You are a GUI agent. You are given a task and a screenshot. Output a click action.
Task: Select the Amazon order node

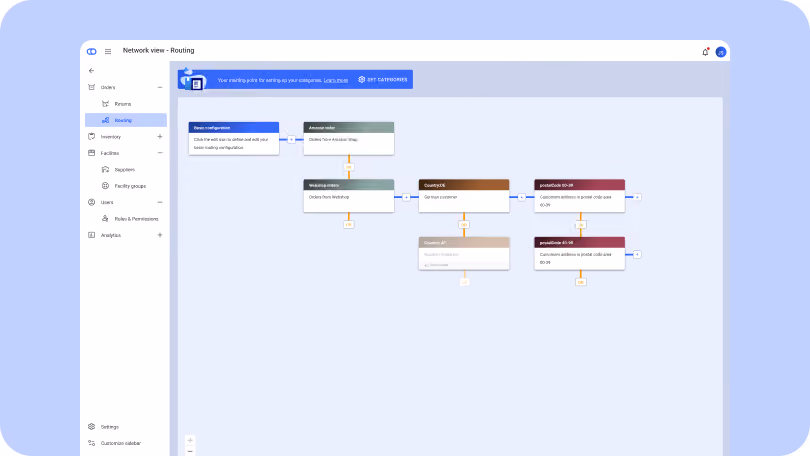click(x=349, y=138)
